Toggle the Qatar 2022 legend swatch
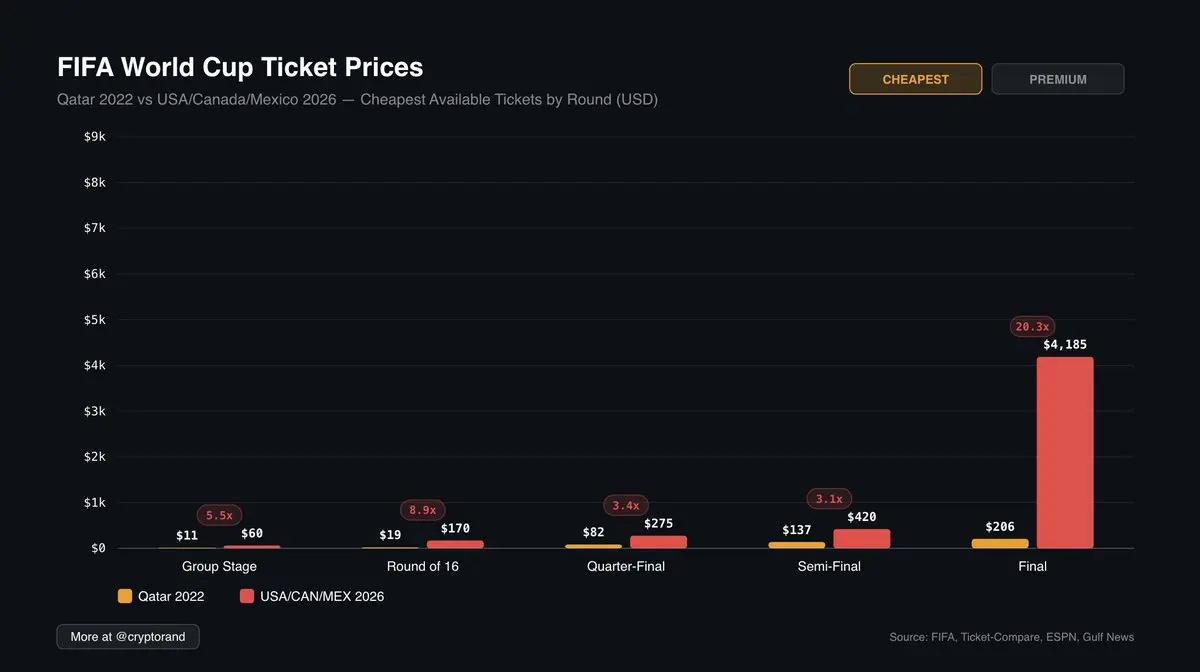Screen dimensions: 1200x672 (125, 596)
